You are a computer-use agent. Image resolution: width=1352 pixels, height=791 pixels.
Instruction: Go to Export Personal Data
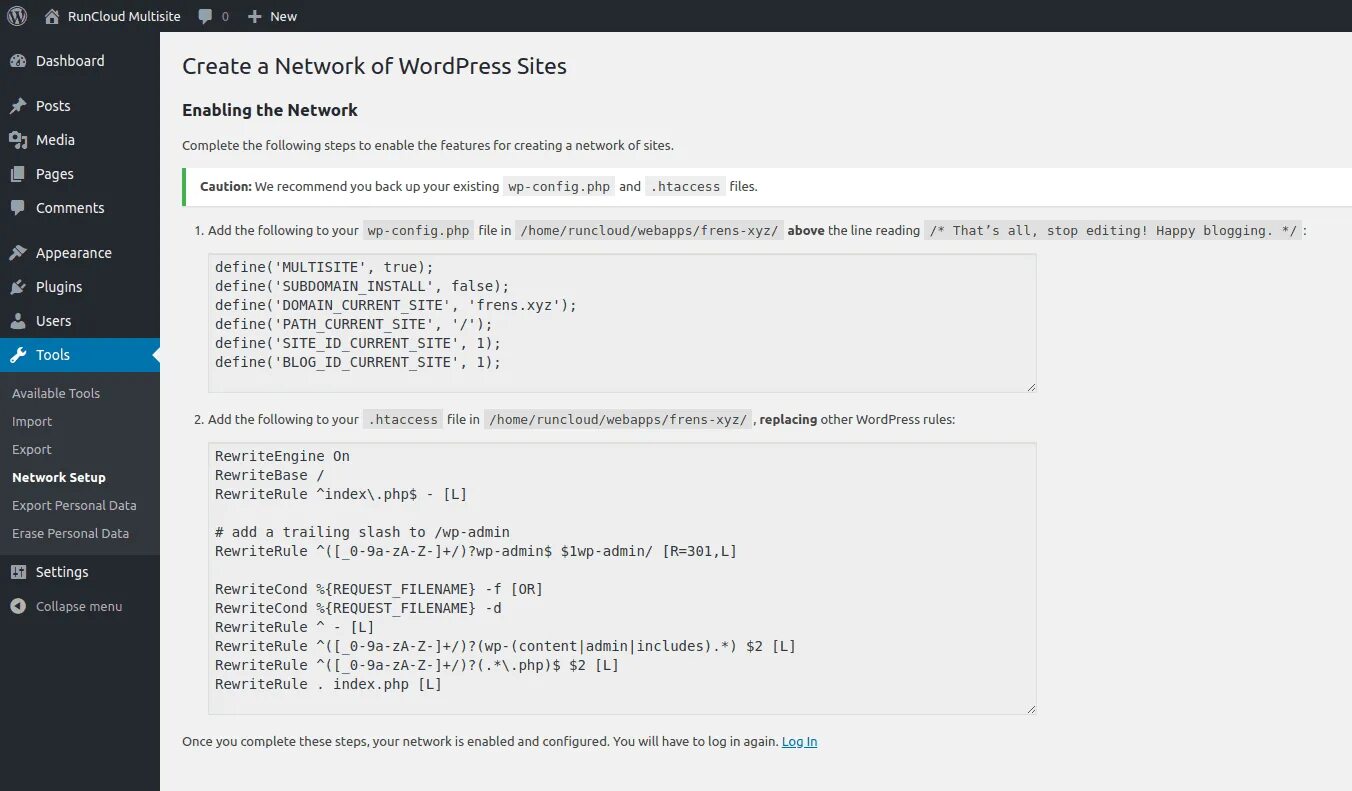pos(74,505)
